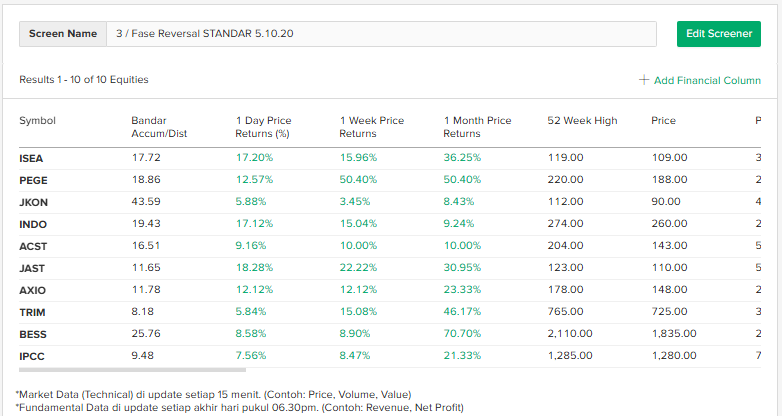Image resolution: width=782 pixels, height=416 pixels.
Task: Sort by Bandar Accum/Dist column header
Action: pyautogui.click(x=159, y=127)
